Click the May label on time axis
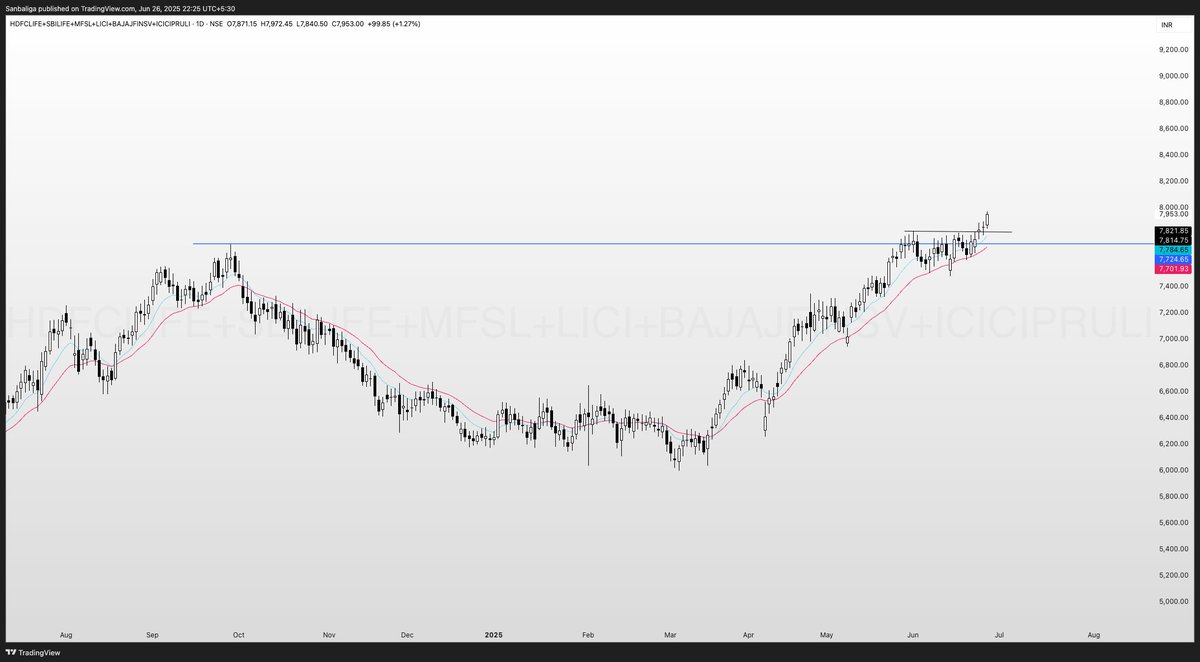This screenshot has width=1200, height=662. click(x=827, y=635)
